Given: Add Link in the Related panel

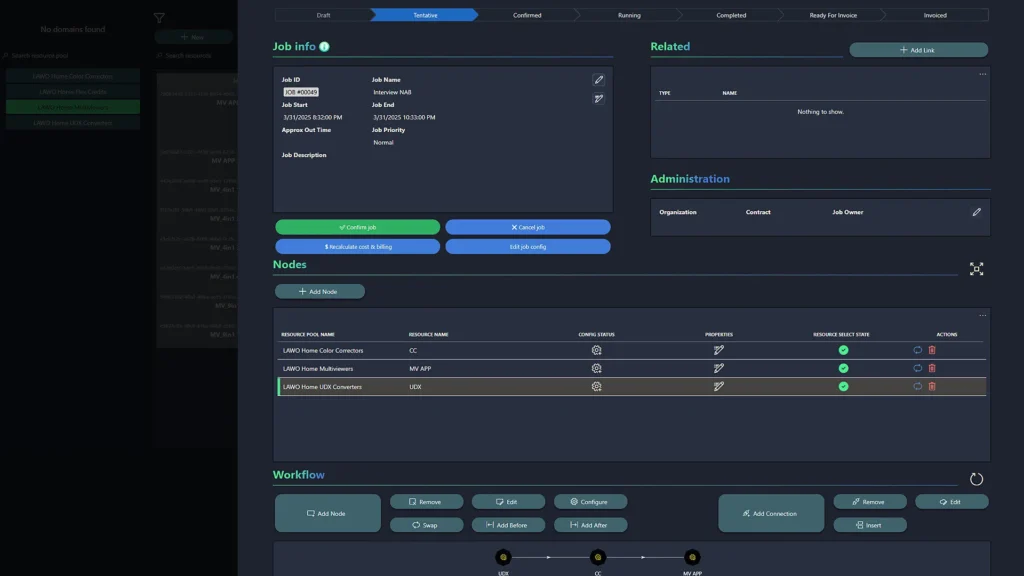Looking at the screenshot, I should [x=917, y=48].
